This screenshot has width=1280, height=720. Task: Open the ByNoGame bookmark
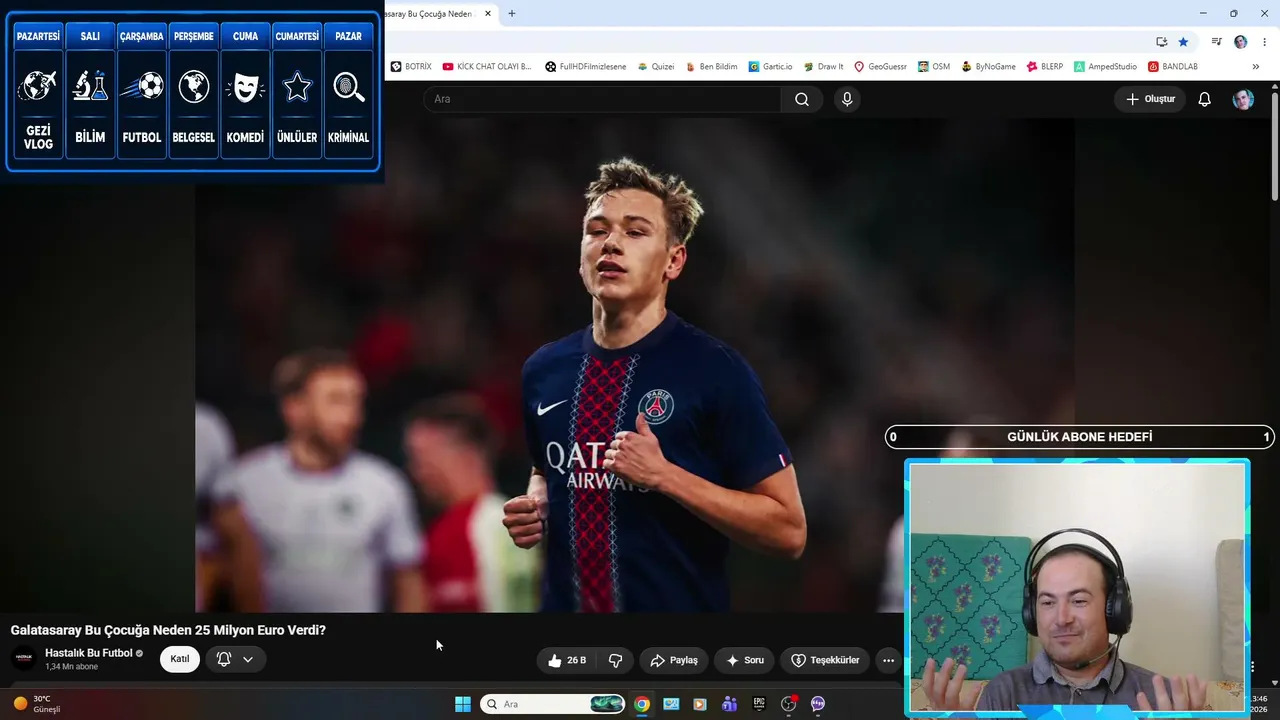tap(988, 67)
